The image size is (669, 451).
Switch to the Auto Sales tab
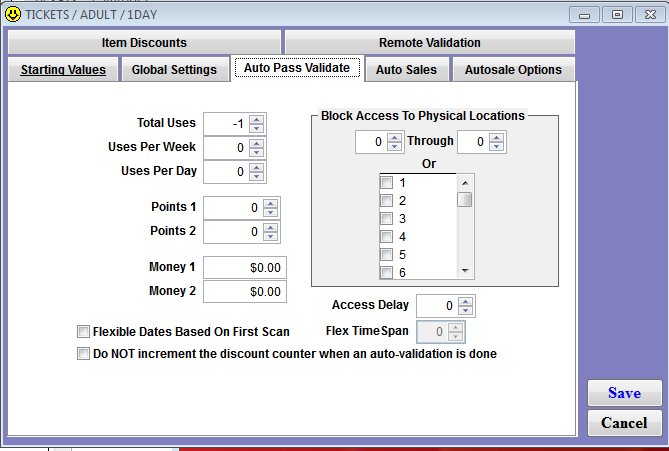pos(406,69)
